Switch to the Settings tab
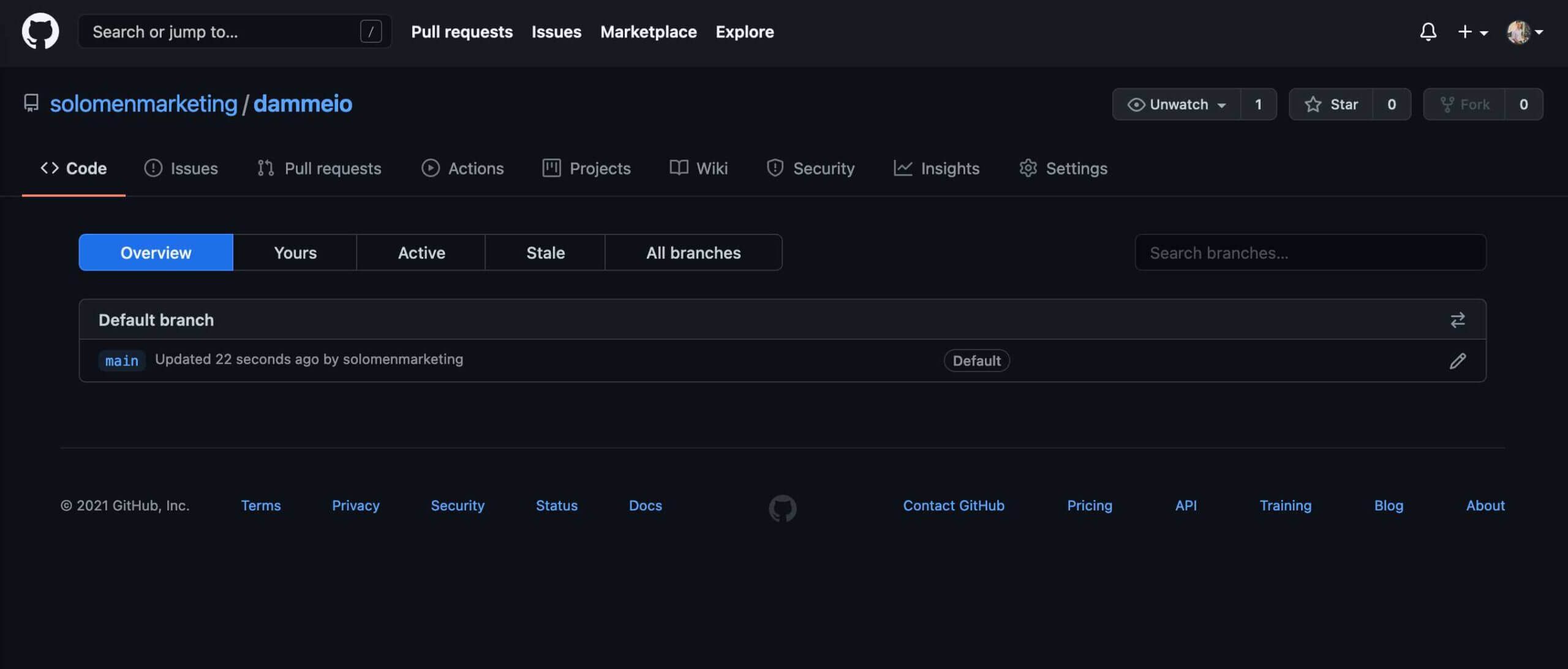The height and width of the screenshot is (669, 1568). tap(1063, 168)
